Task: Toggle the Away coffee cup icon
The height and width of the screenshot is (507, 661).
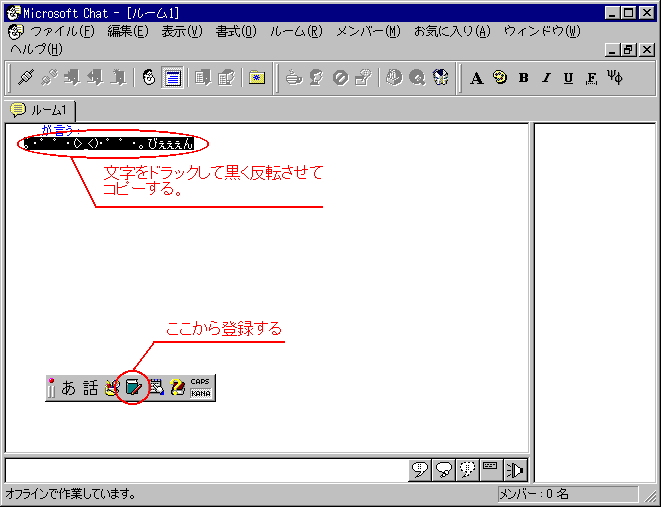Action: [x=294, y=78]
